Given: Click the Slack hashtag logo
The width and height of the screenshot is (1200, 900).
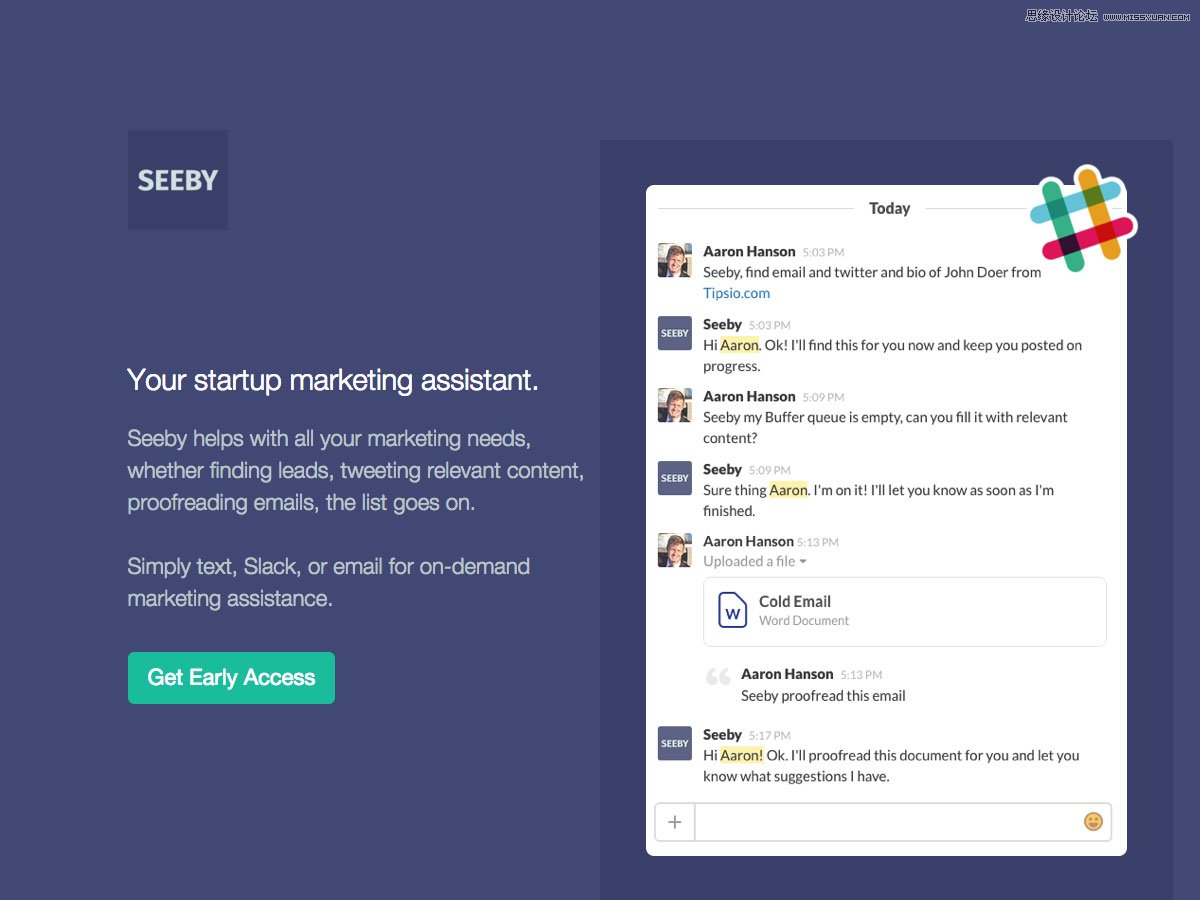Looking at the screenshot, I should [1083, 220].
